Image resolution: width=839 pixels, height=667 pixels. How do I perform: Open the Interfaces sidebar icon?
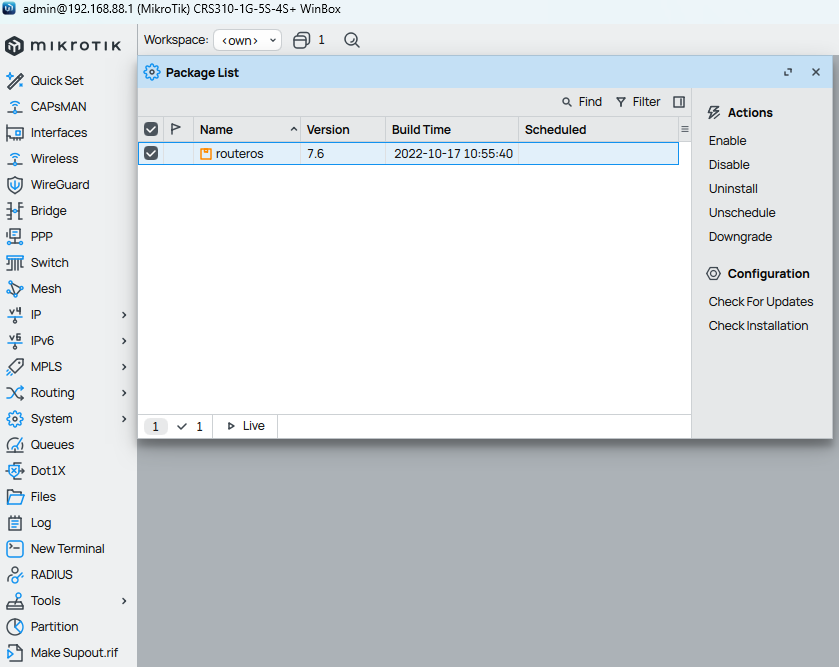(14, 133)
